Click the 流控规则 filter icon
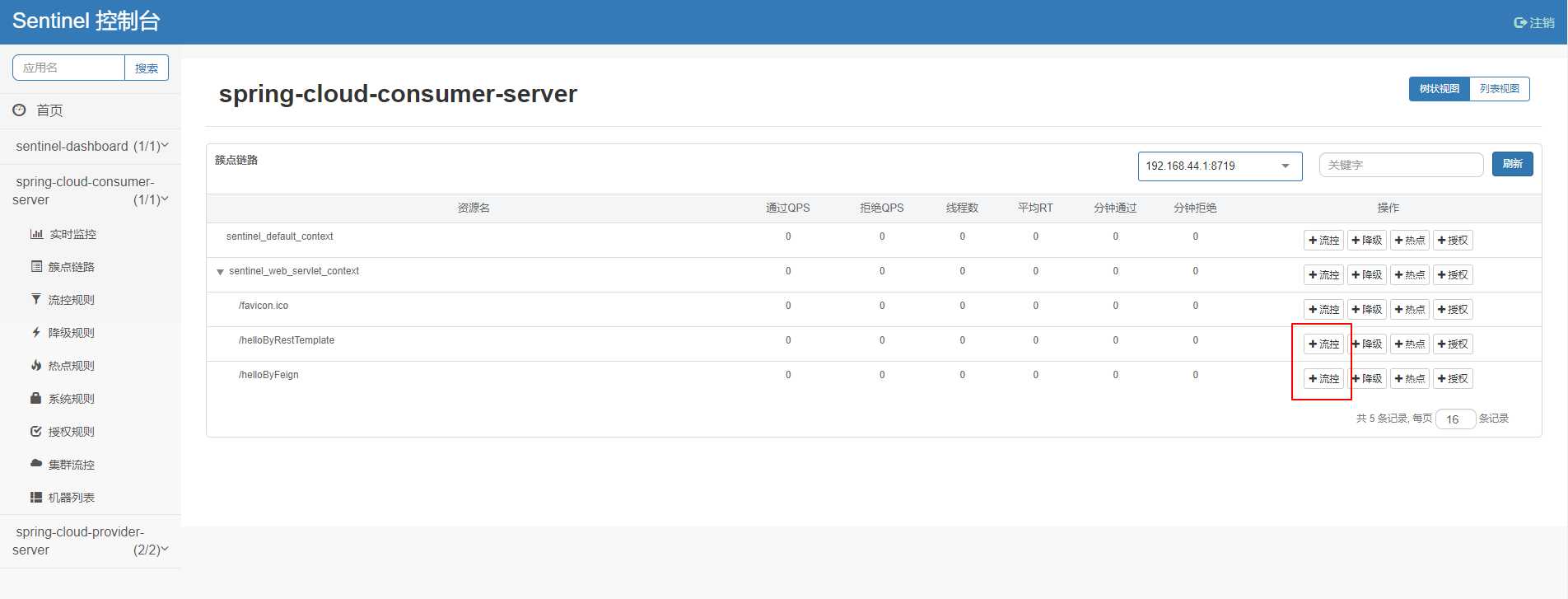Viewport: 1568px width, 599px height. point(35,299)
